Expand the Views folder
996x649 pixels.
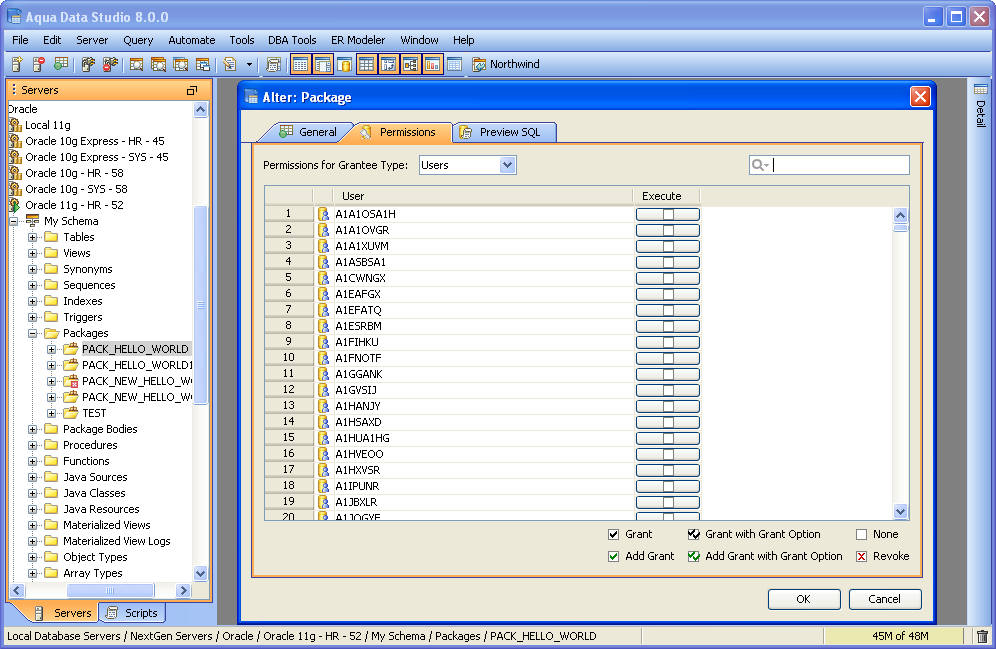(x=32, y=253)
